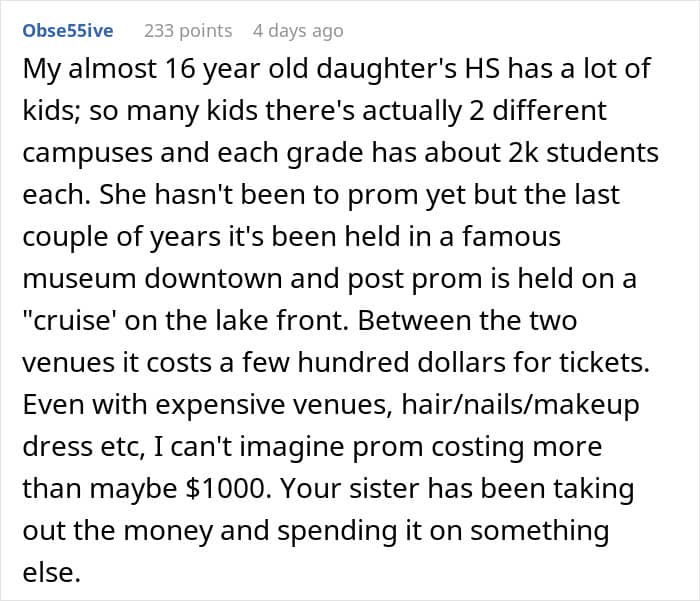This screenshot has width=700, height=601.
Task: Click the word campuses in third line
Action: click(x=88, y=154)
